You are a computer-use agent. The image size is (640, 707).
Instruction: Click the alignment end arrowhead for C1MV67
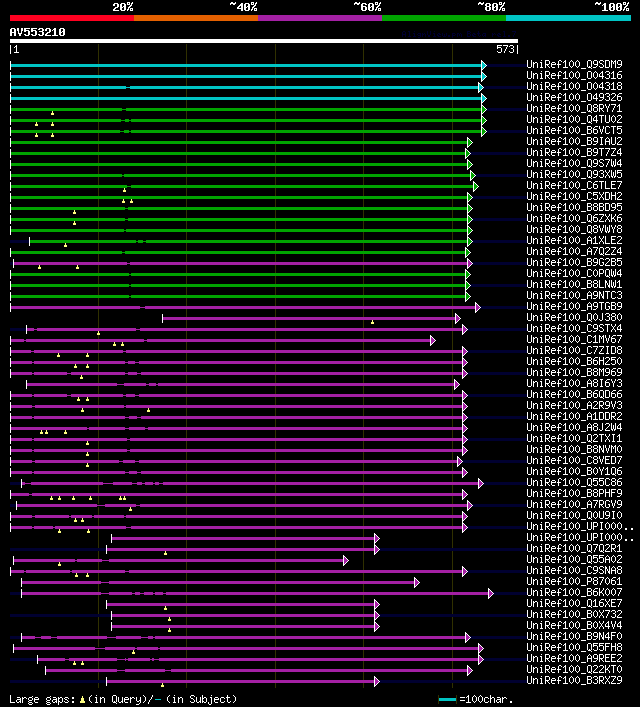click(433, 340)
